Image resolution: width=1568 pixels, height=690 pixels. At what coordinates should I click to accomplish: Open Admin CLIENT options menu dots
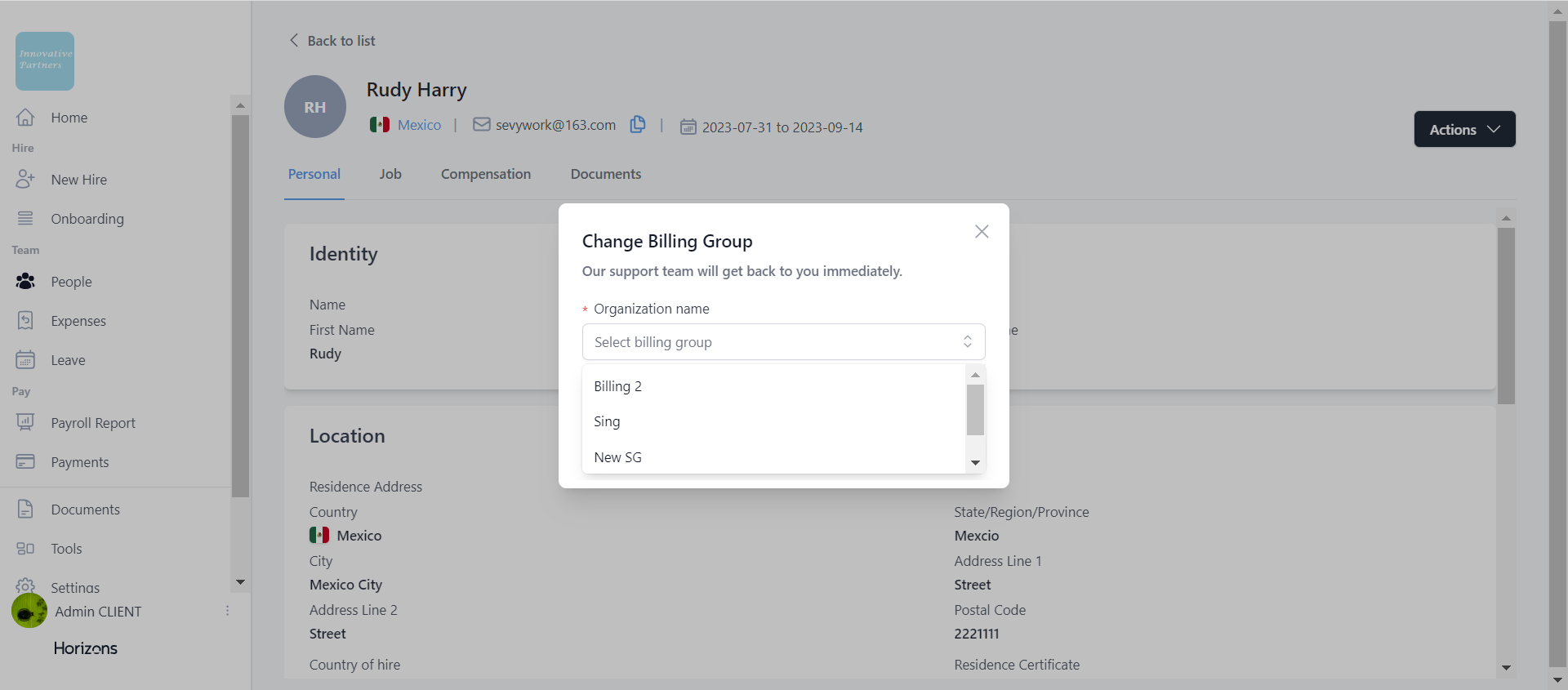pyautogui.click(x=227, y=611)
